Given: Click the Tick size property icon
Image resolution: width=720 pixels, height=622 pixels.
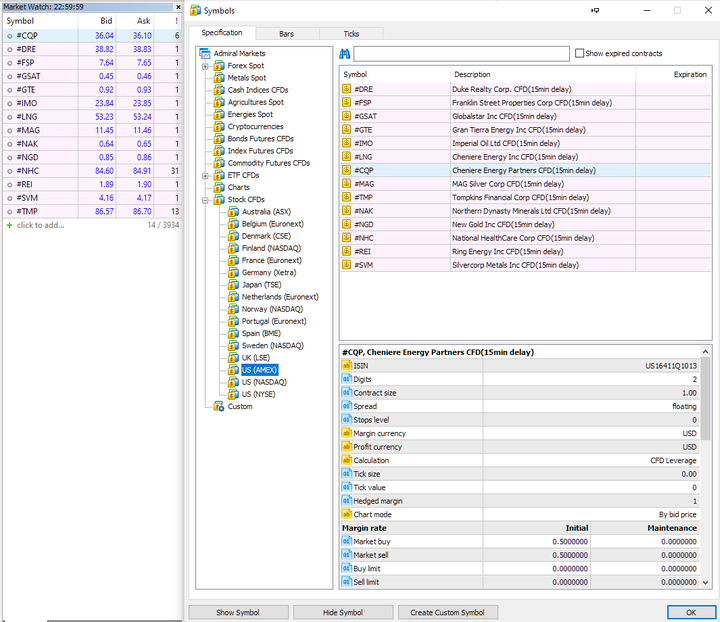Looking at the screenshot, I should (347, 474).
